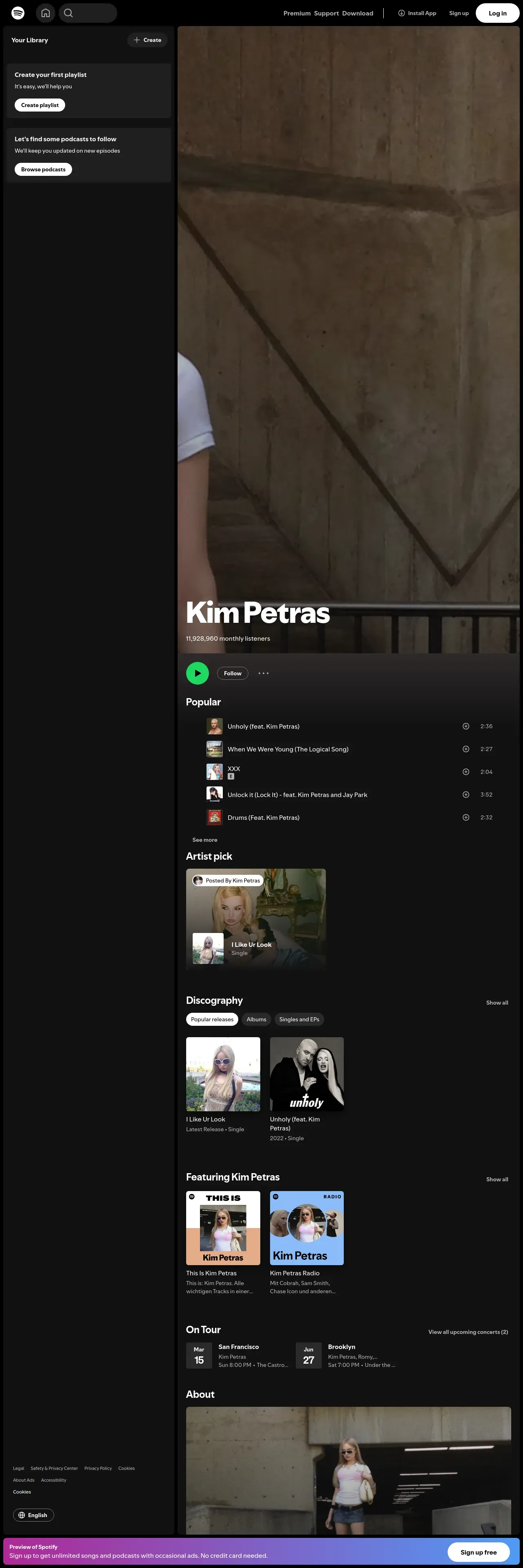Click Sign up free button
This screenshot has width=523, height=1568.
click(479, 1552)
